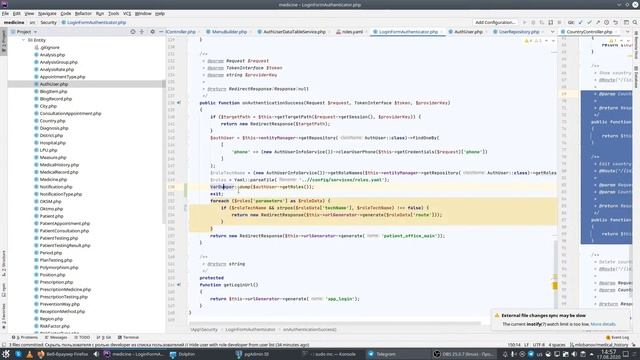Click the LF line separator in status bar
This screenshot has width=640, height=360.
pyautogui.click(x=527, y=345)
